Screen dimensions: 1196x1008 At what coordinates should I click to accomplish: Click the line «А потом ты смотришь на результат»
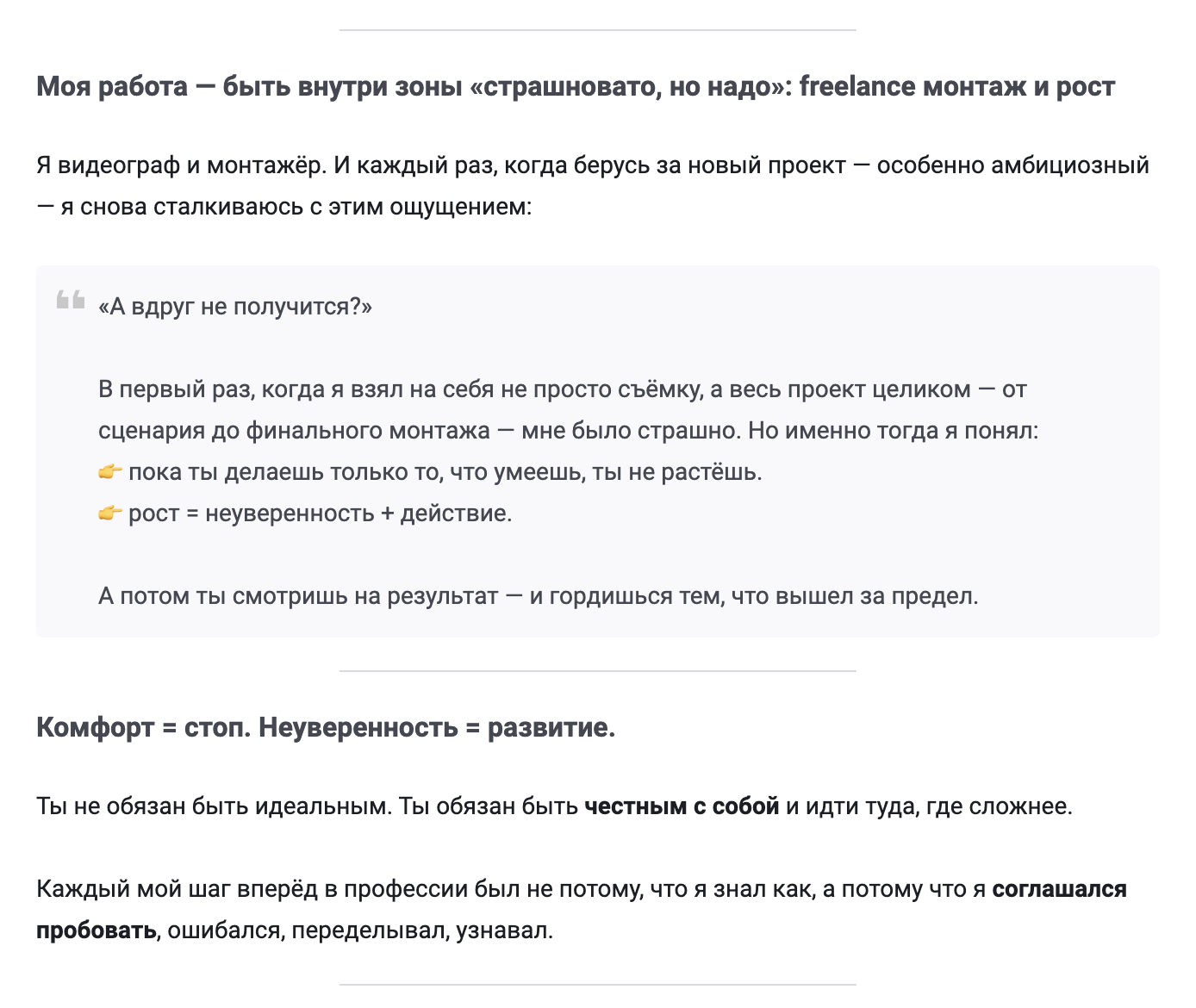point(538,596)
